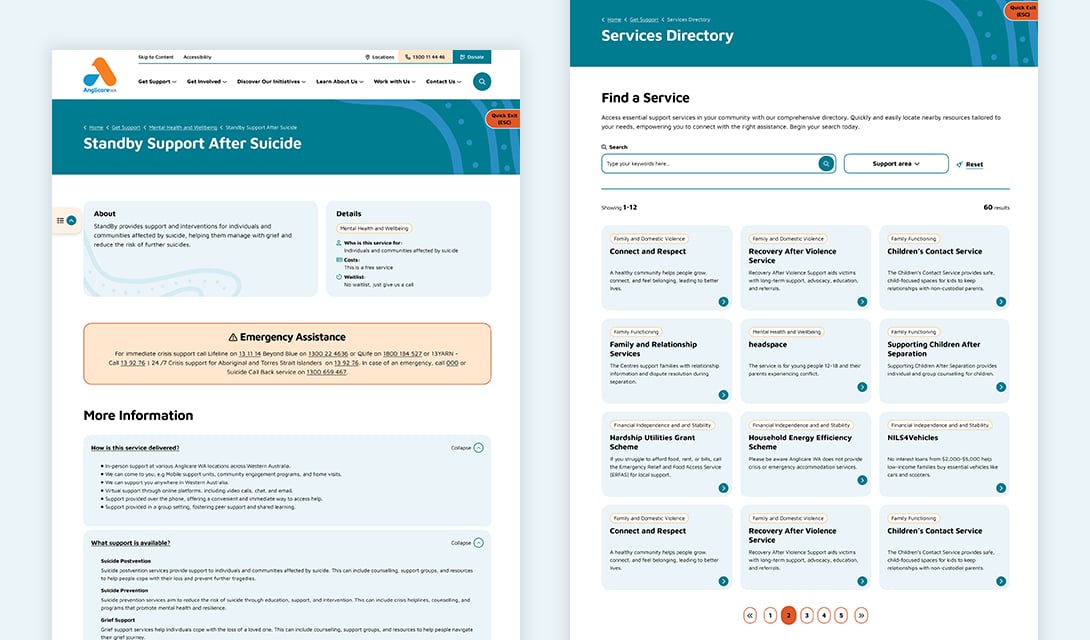The height and width of the screenshot is (640, 1090).
Task: Open the headspace card arrow button
Action: click(862, 395)
